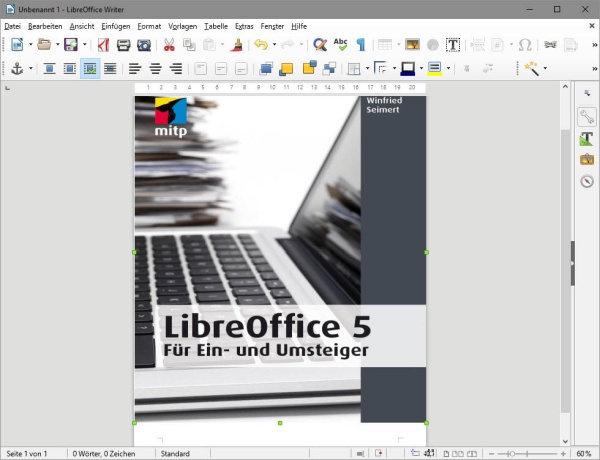
Task: Click the blue border color swatch
Action: tap(408, 69)
